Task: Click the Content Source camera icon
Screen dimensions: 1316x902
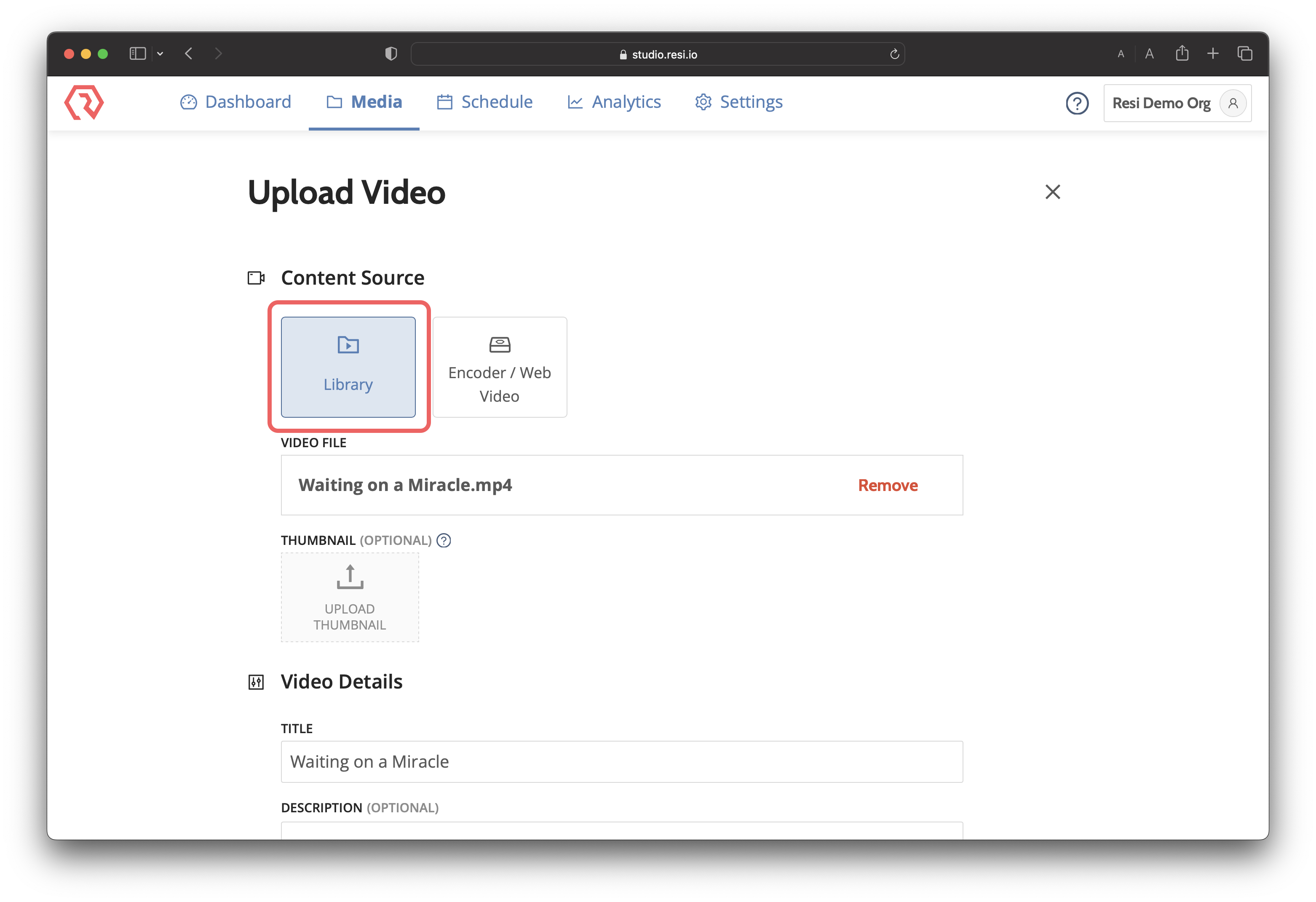Action: pyautogui.click(x=255, y=278)
